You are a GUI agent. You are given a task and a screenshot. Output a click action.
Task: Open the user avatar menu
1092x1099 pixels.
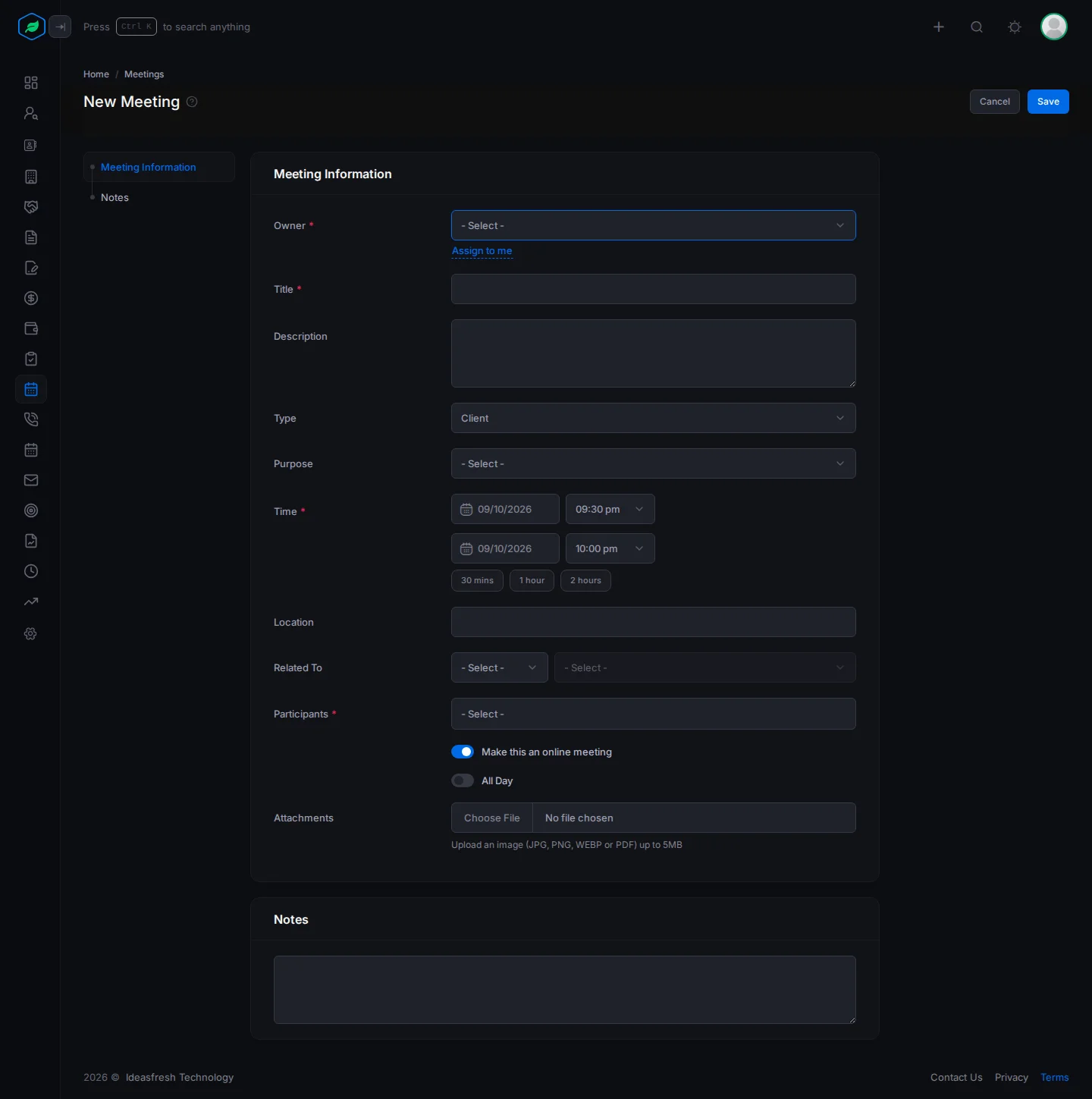click(x=1054, y=27)
